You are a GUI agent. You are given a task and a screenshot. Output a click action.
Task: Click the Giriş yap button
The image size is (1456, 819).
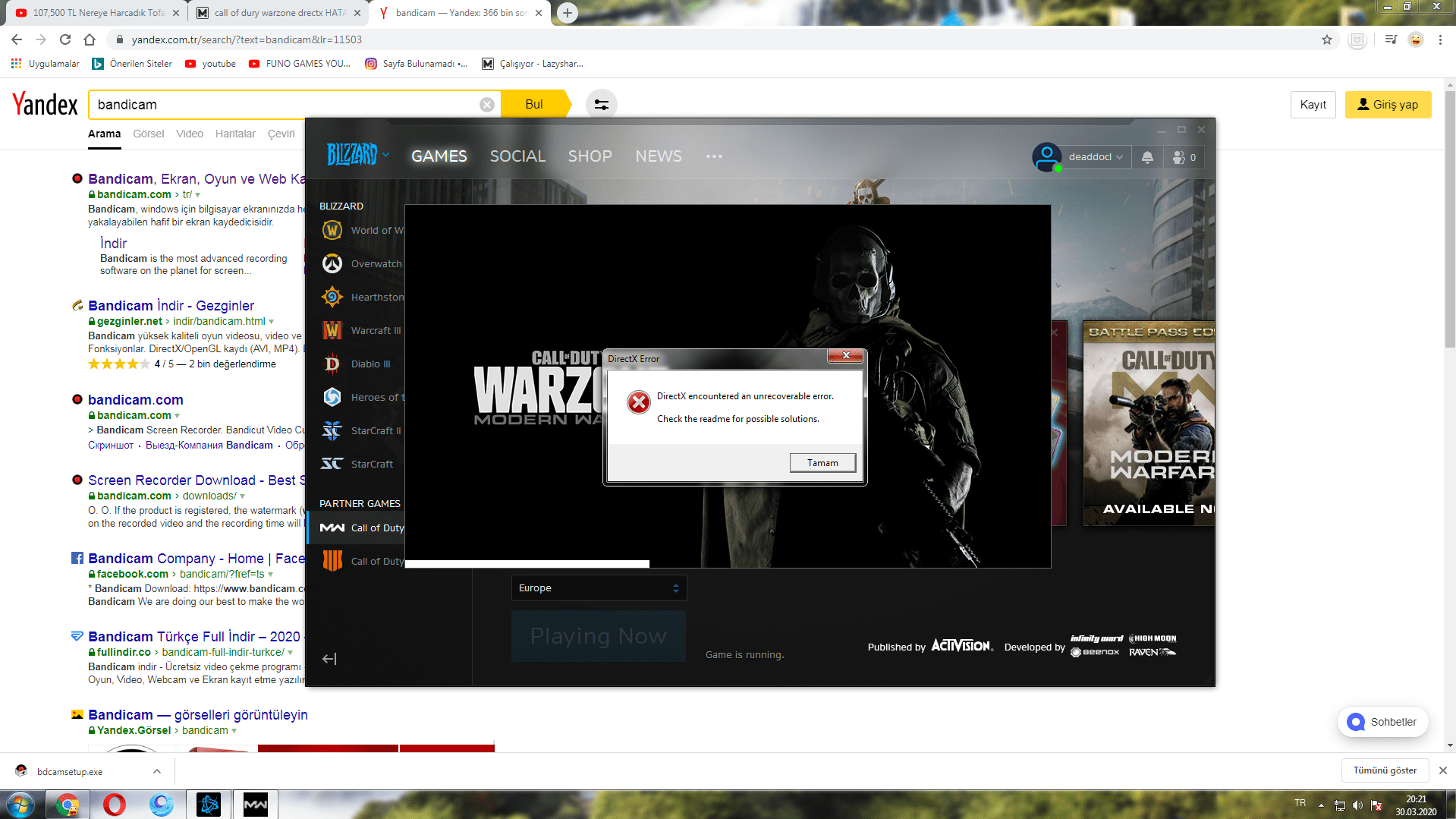pos(1388,105)
